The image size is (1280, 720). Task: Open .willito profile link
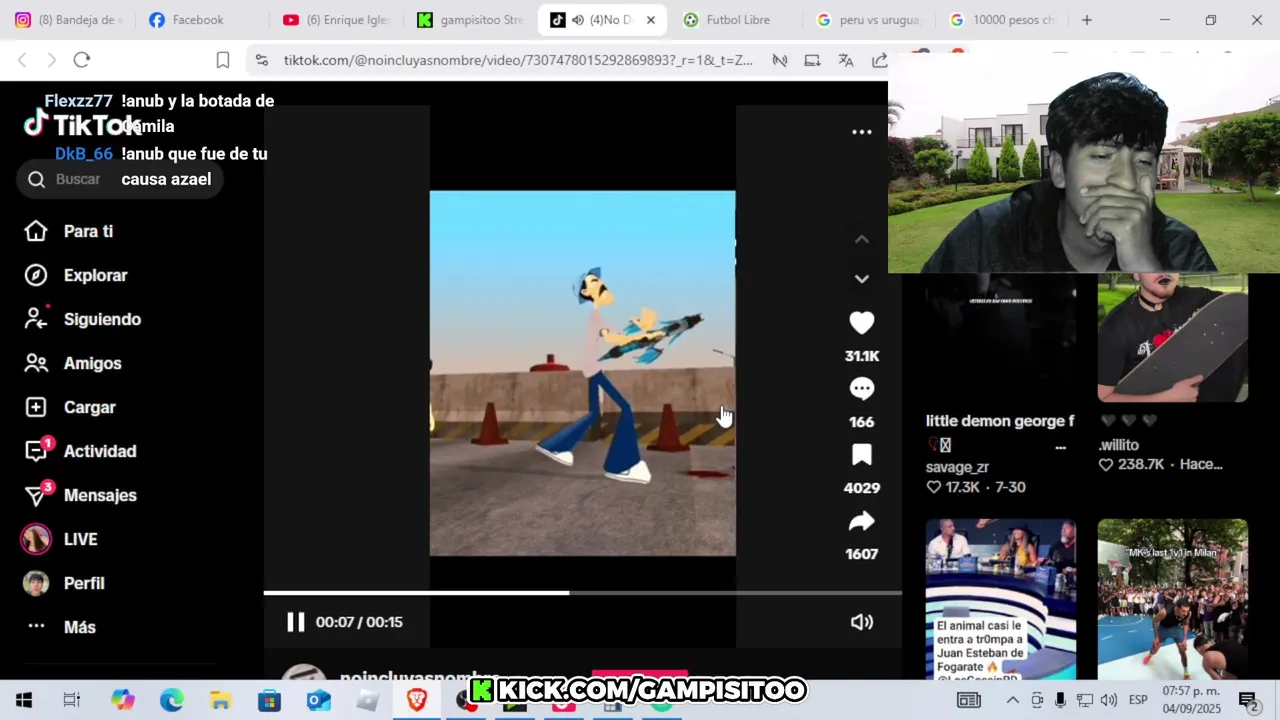[x=1119, y=445]
